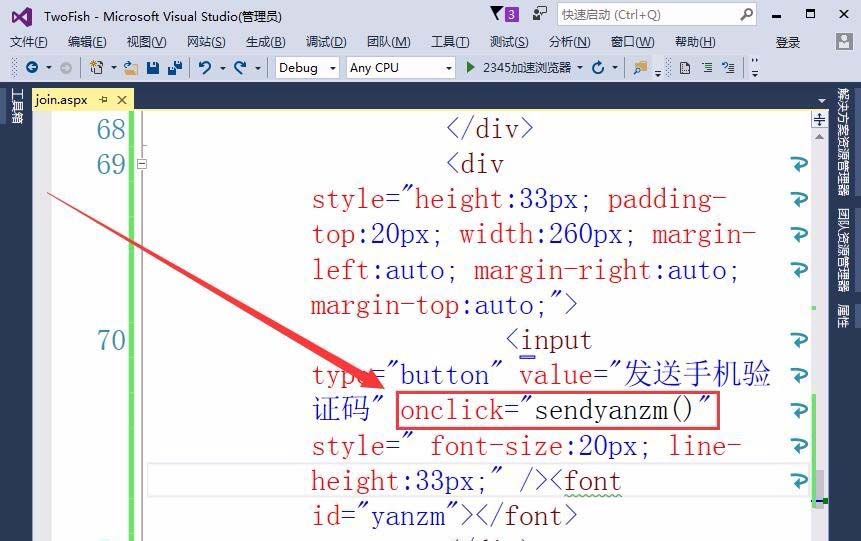Click the comment lines toolbar icon
This screenshot has height=541, width=861.
point(728,68)
